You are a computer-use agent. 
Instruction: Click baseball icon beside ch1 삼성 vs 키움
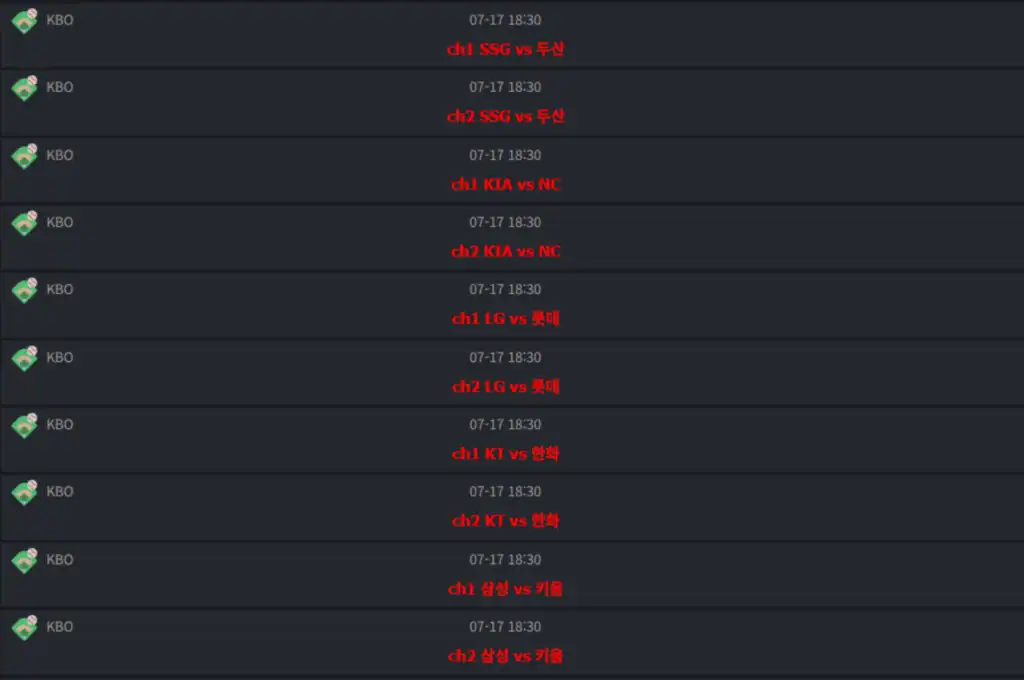tap(25, 560)
